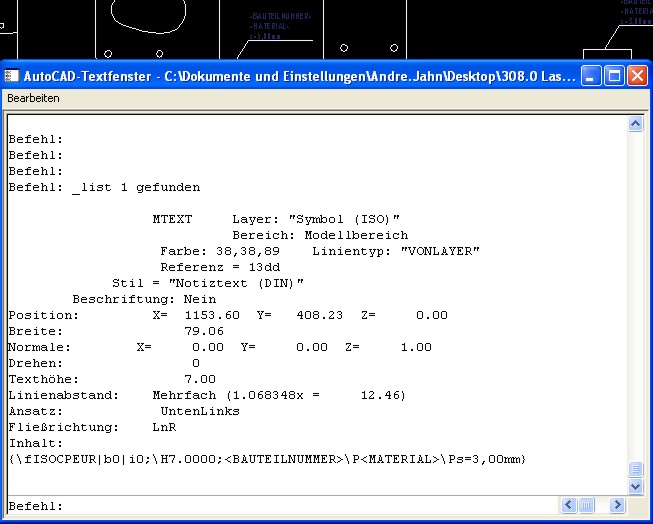Click the vertical scrollbar down arrow

(635, 486)
